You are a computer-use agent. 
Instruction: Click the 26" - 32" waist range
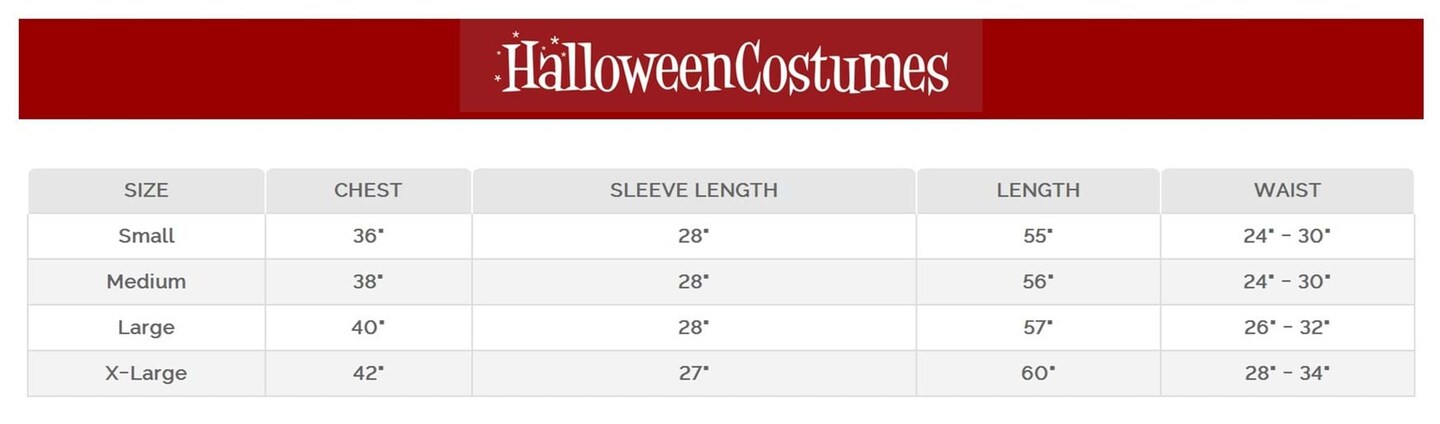point(1287,328)
